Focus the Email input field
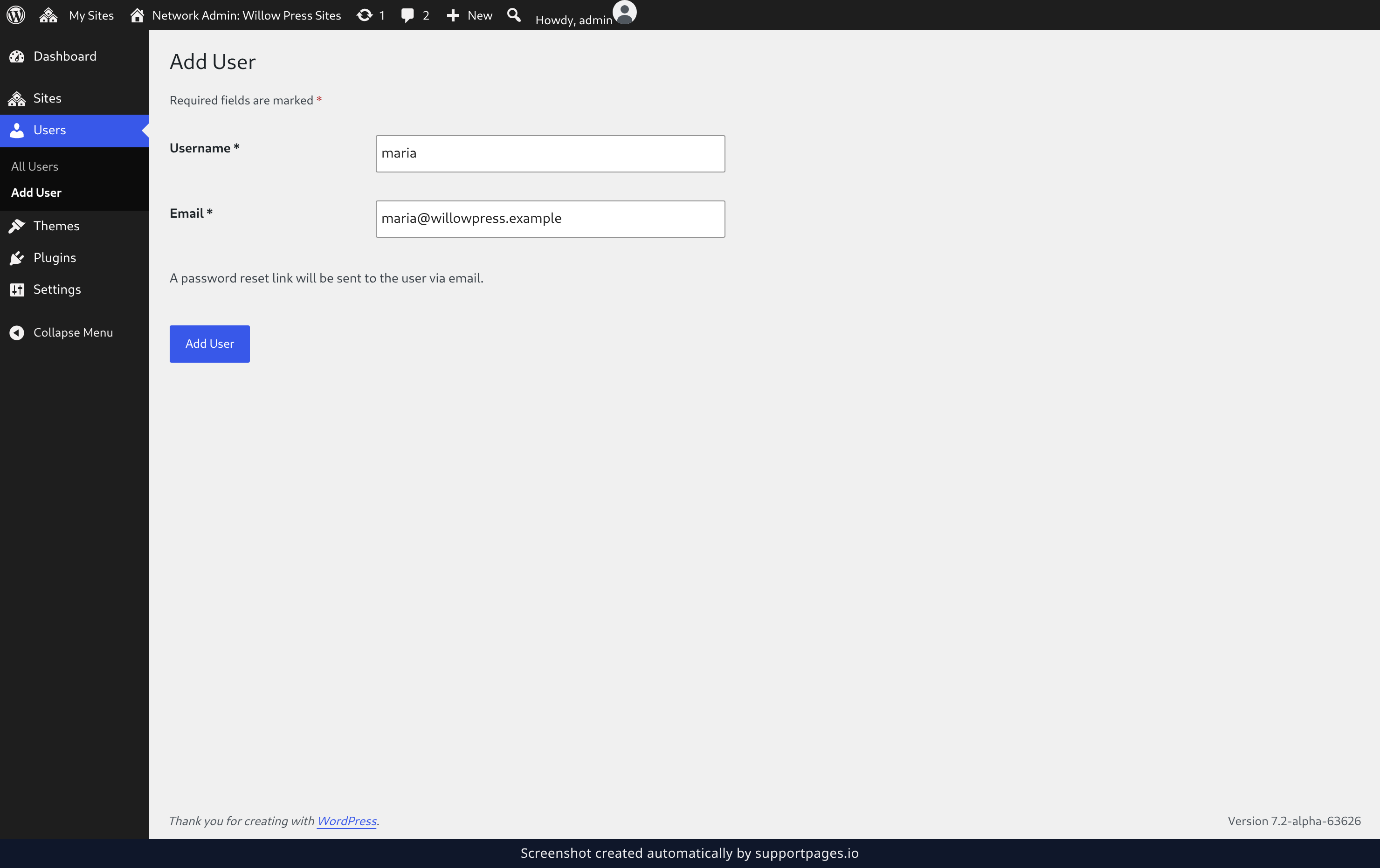This screenshot has height=868, width=1380. click(550, 219)
